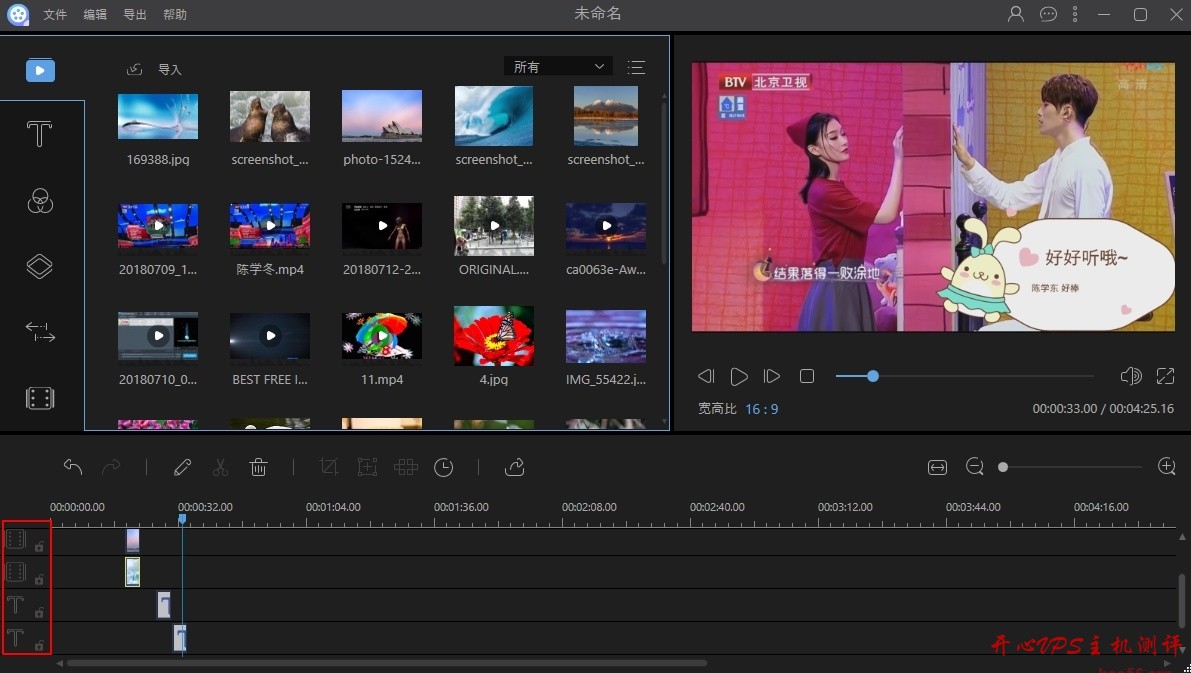Open the Transitions panel in the sidebar

[40, 333]
